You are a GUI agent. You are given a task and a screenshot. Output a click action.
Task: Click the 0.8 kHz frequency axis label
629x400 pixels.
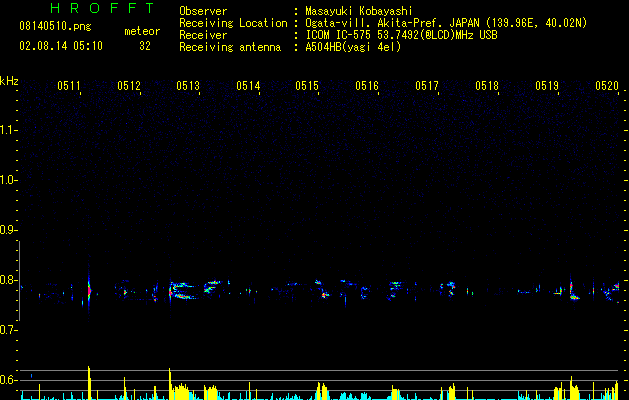[x=8, y=280]
